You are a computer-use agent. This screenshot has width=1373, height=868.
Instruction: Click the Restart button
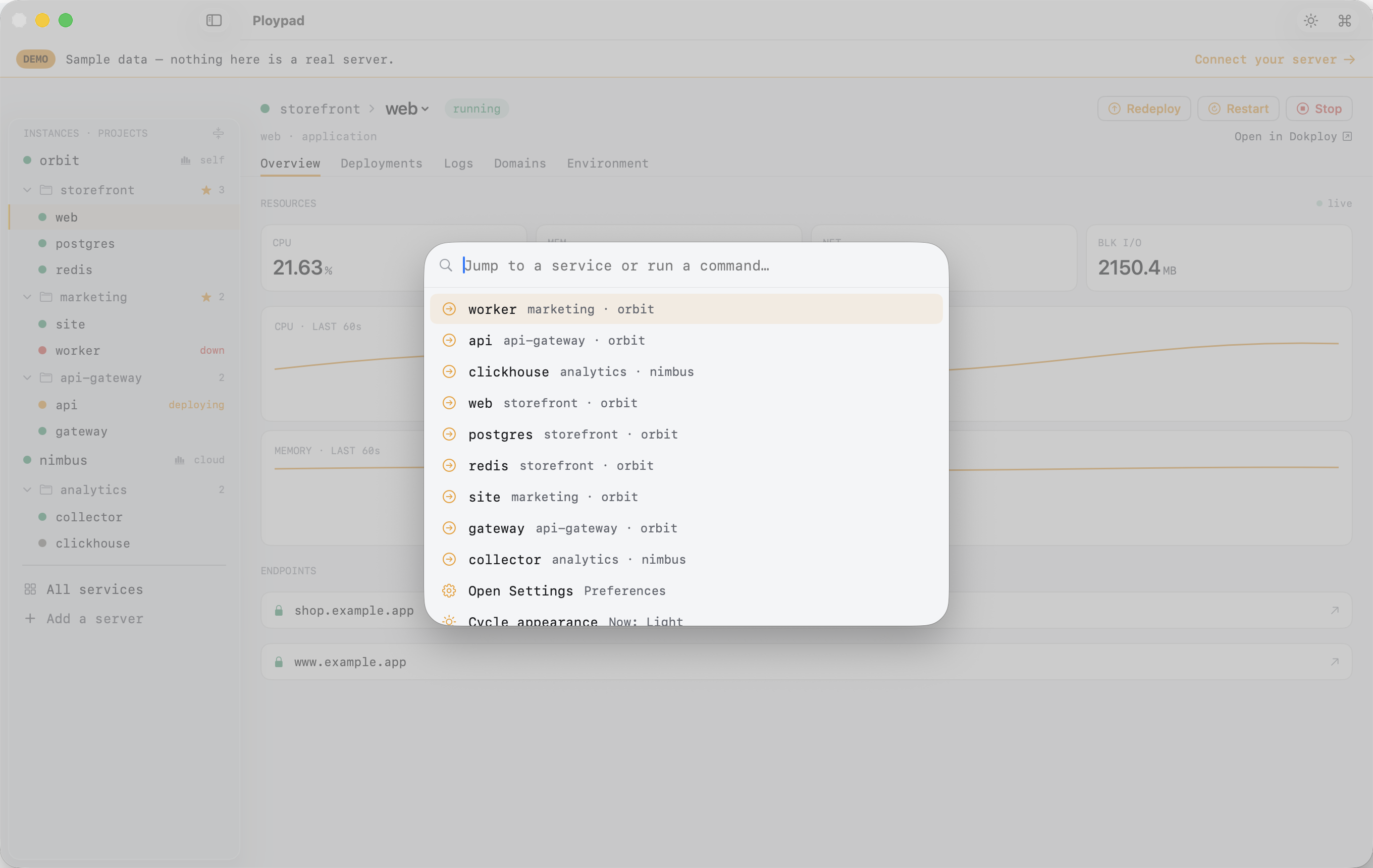pos(1238,108)
